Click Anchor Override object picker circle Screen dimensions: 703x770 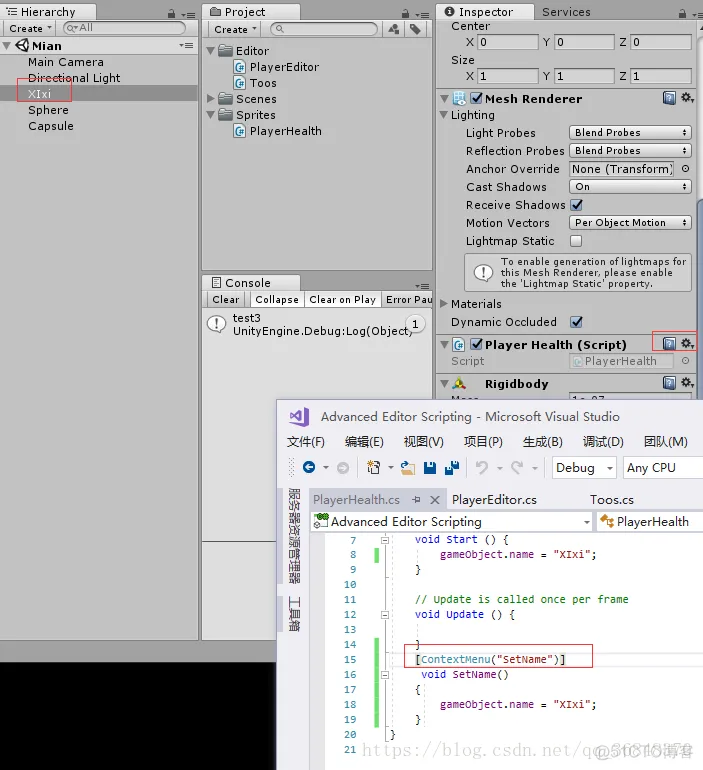tap(685, 169)
